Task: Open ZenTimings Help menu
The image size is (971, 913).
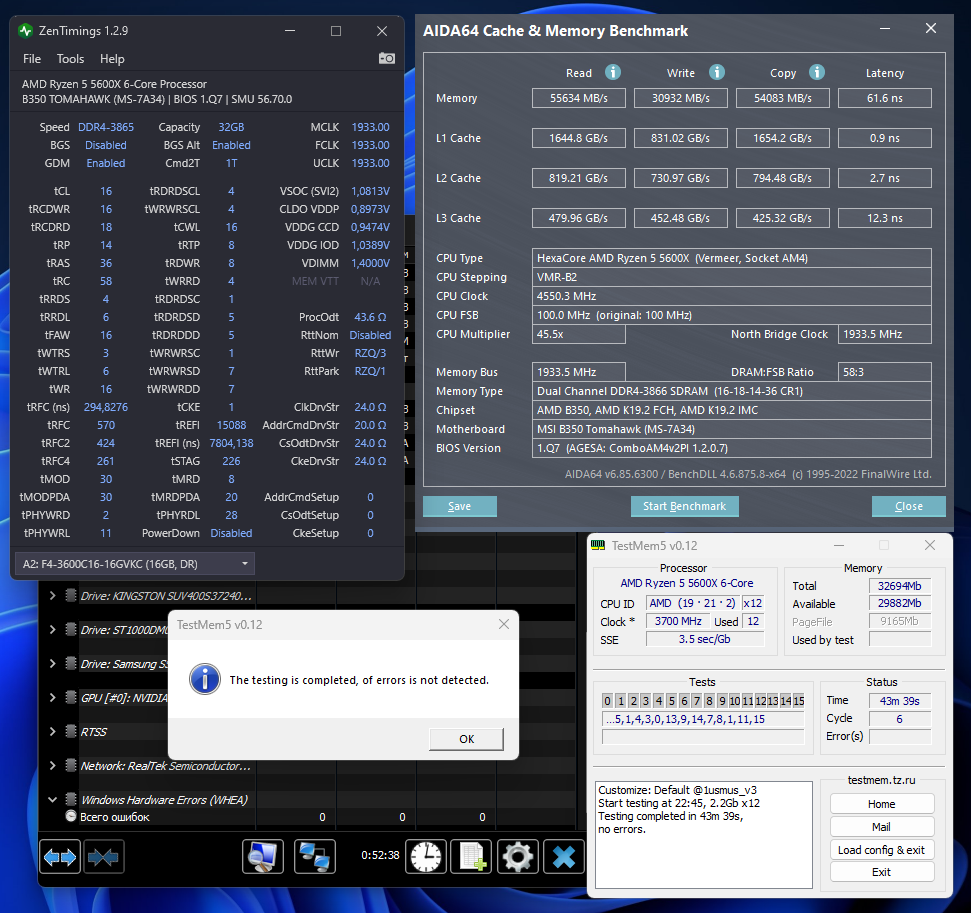Action: pyautogui.click(x=112, y=59)
